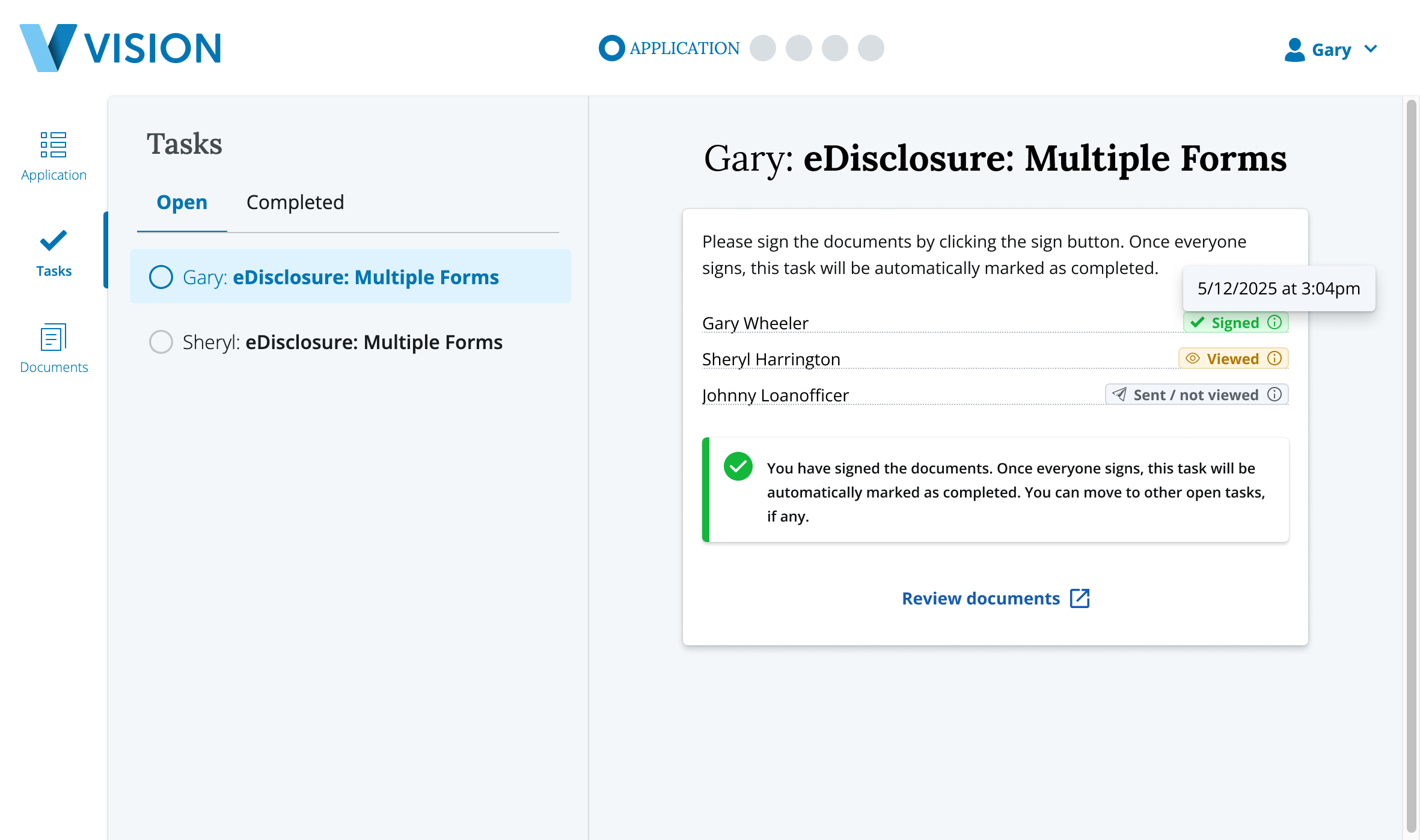Toggle circle for Sheryl eDisclosure task
Image resolution: width=1420 pixels, height=840 pixels.
(161, 342)
